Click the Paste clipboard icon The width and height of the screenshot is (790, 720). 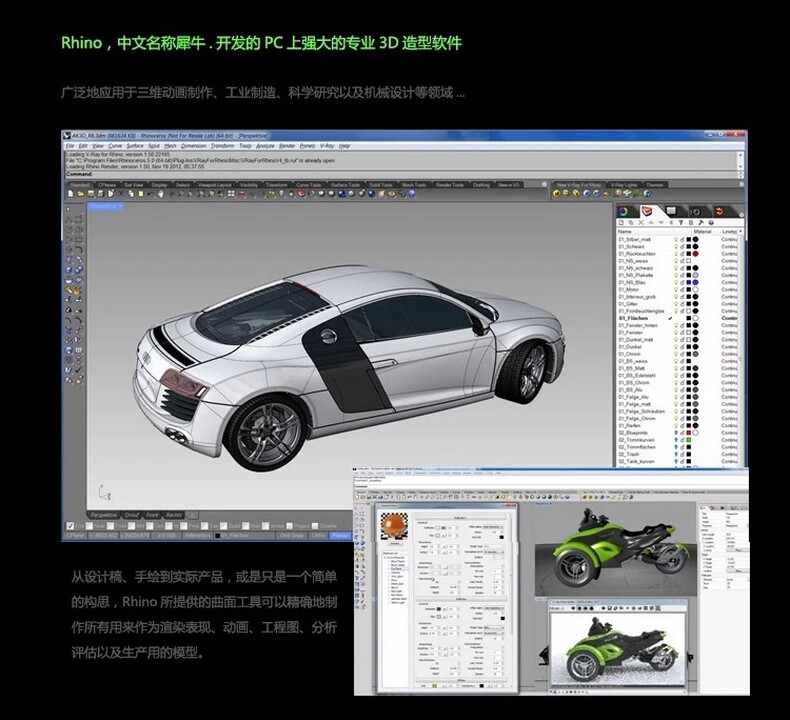141,193
